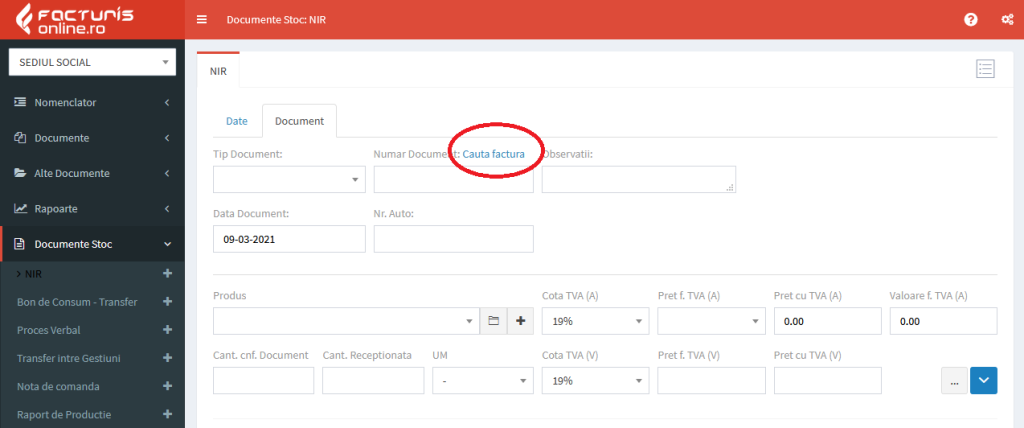This screenshot has height=428, width=1024.
Task: Add new Nota de comanda plus icon
Action: tap(167, 386)
